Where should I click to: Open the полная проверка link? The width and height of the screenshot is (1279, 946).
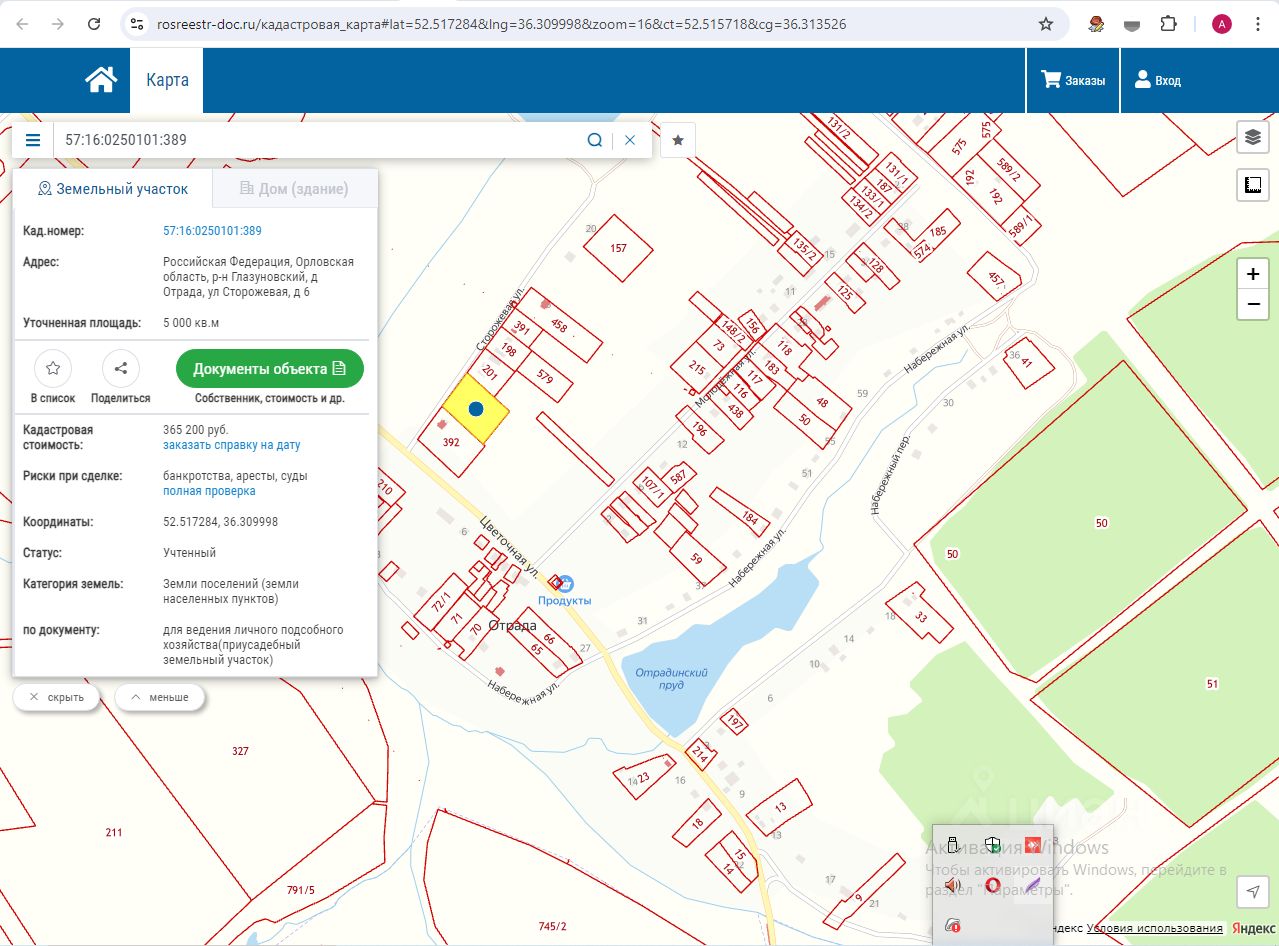pyautogui.click(x=209, y=491)
